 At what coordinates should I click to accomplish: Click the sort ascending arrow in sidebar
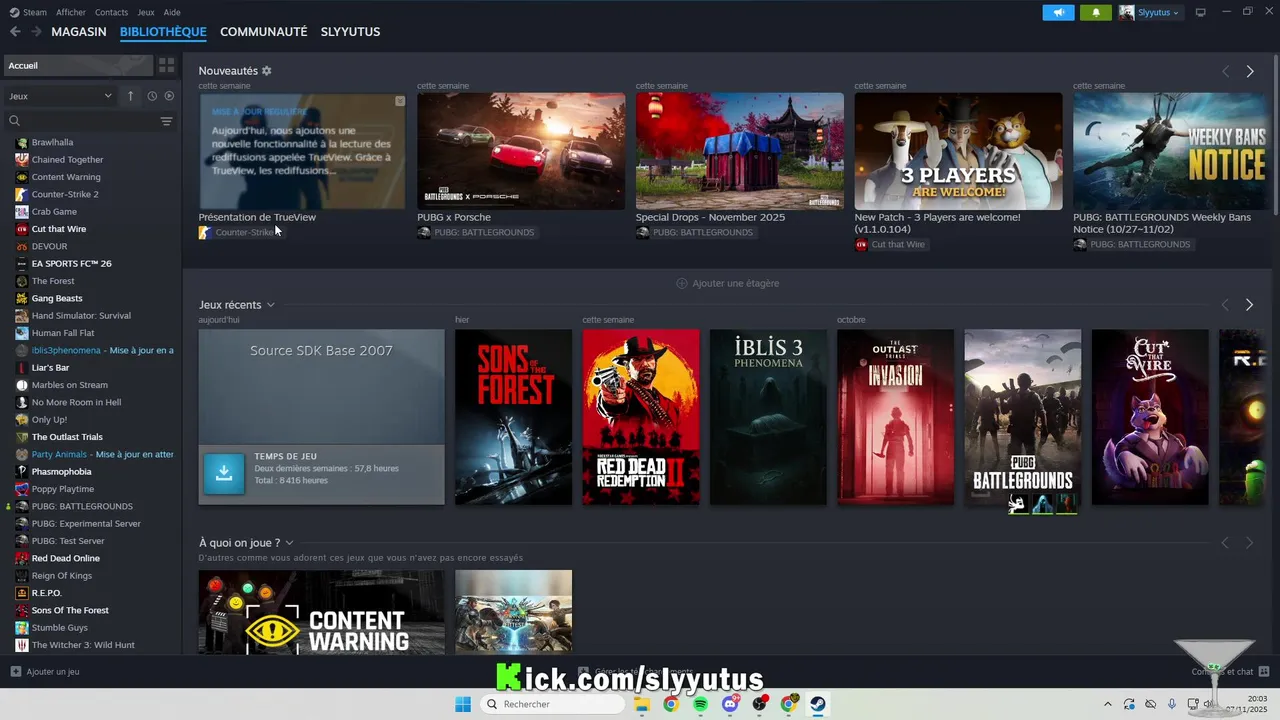pos(130,96)
